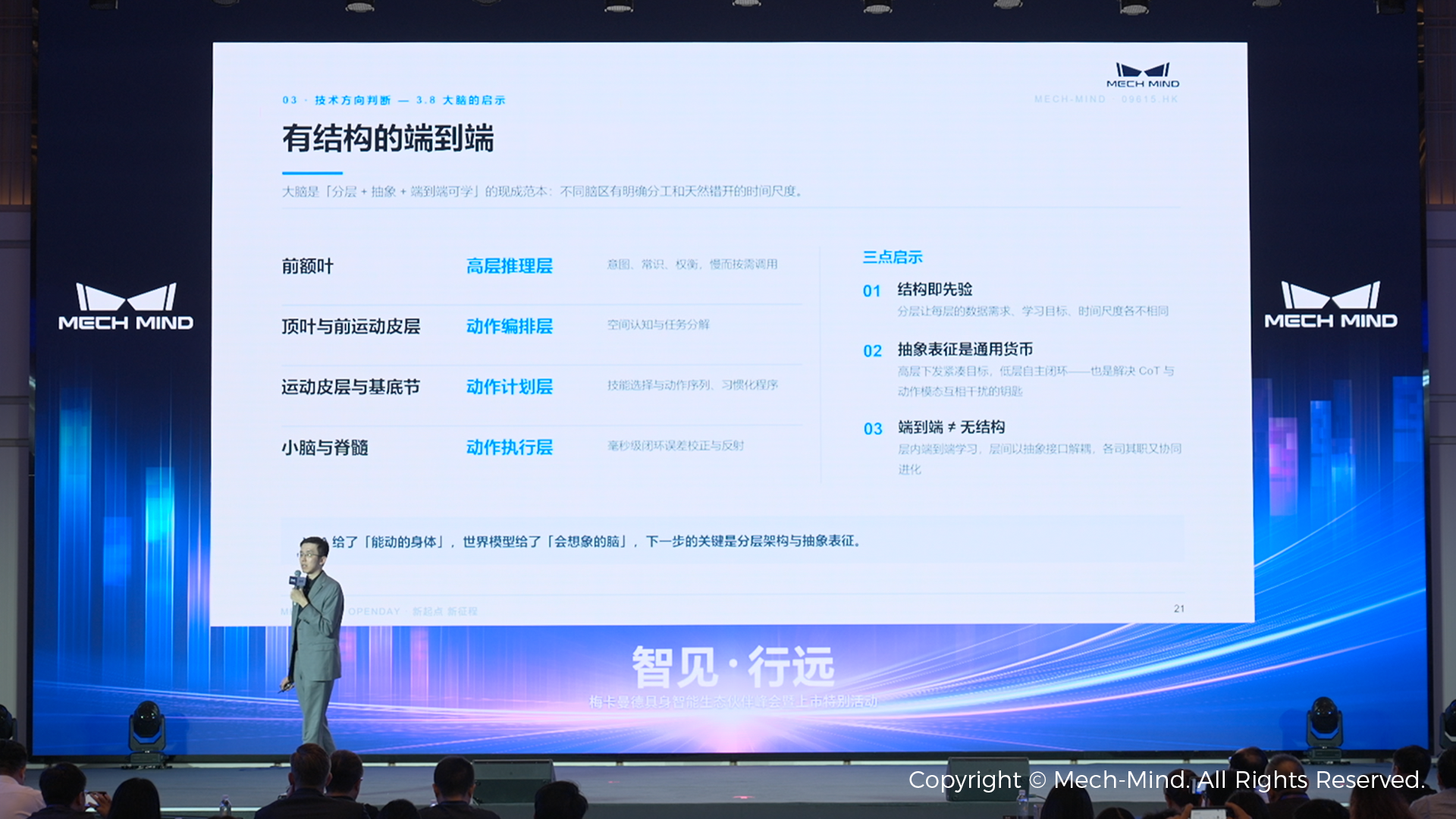Image resolution: width=1456 pixels, height=819 pixels.
Task: Select the 运动皮层与基底节 row label
Action: [350, 387]
